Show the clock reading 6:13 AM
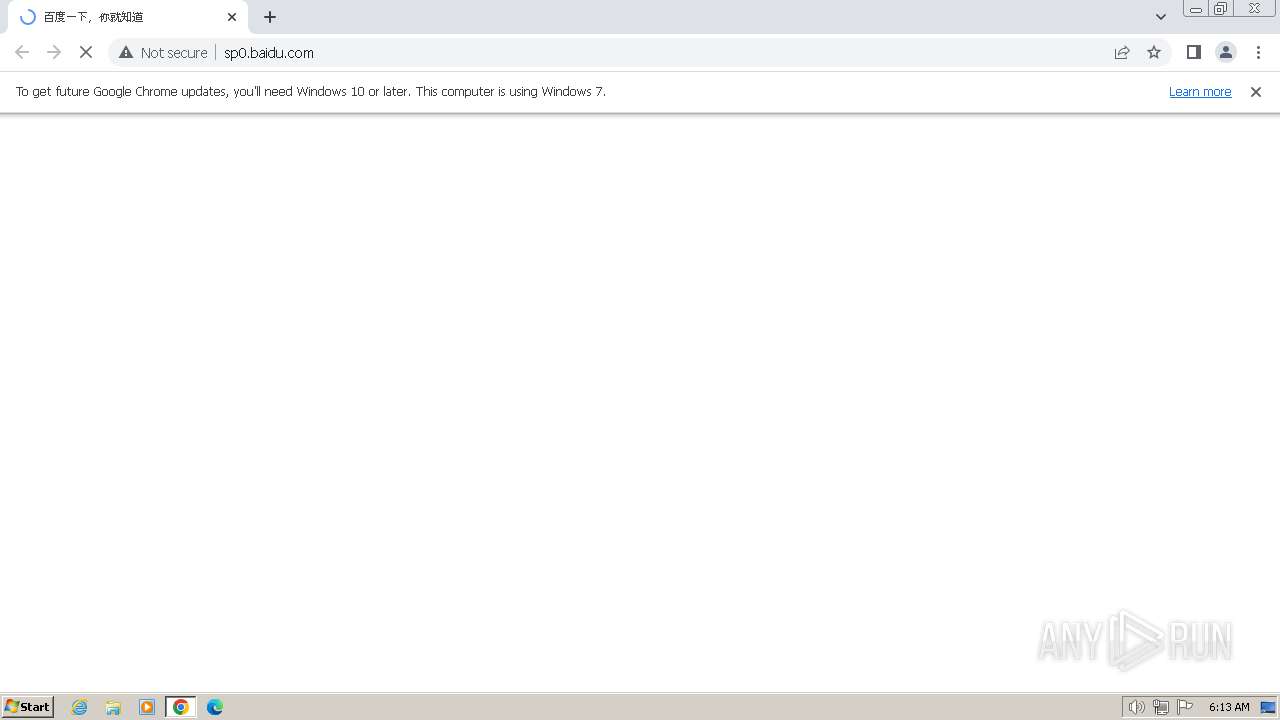This screenshot has height=720, width=1280. pos(1229,707)
